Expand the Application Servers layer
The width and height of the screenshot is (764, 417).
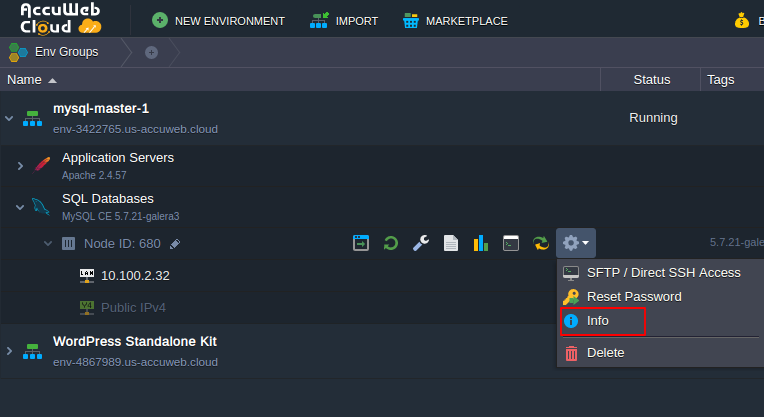pyautogui.click(x=20, y=165)
